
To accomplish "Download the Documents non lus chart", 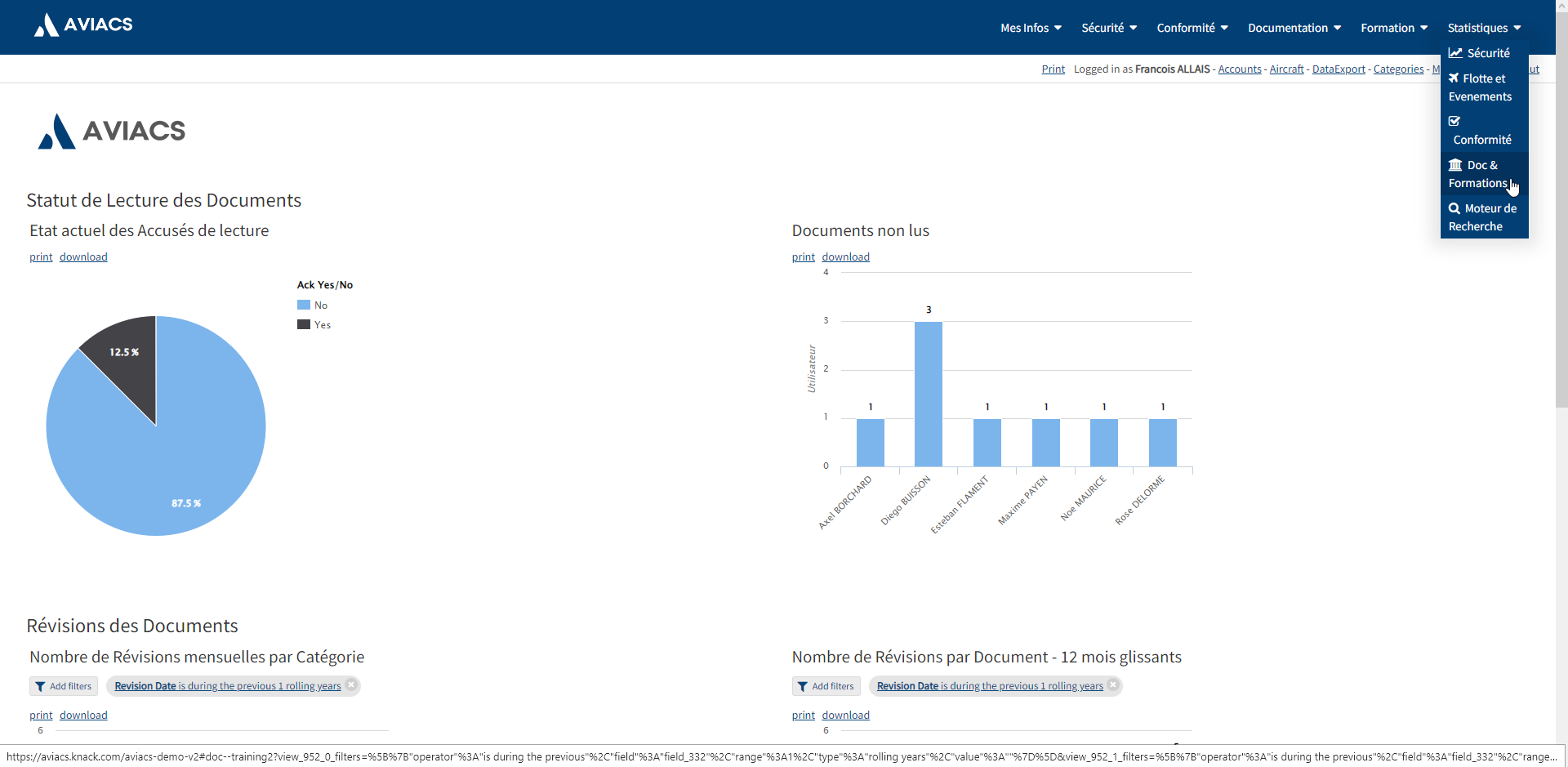I will pyautogui.click(x=845, y=257).
